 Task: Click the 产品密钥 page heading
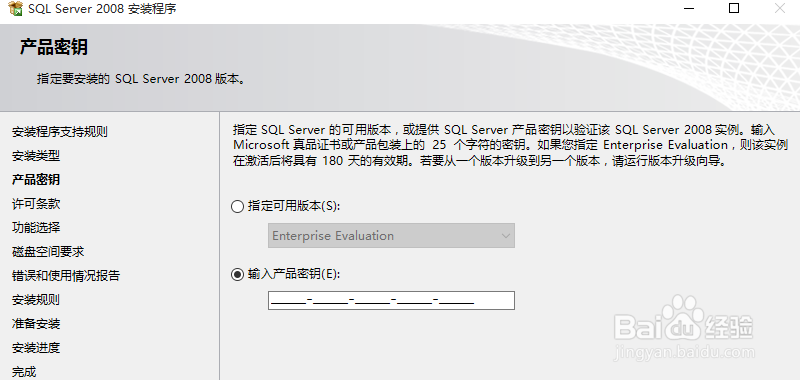click(x=54, y=47)
